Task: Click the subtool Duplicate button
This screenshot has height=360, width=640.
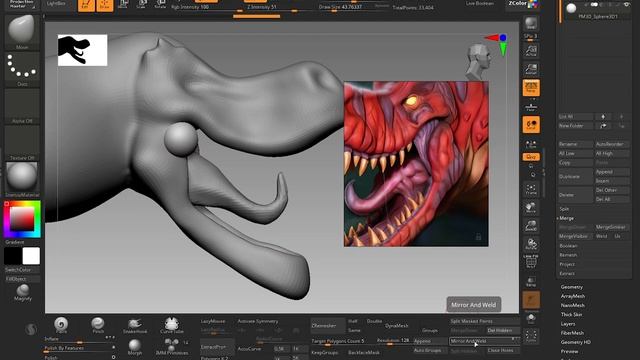Action: coord(575,176)
